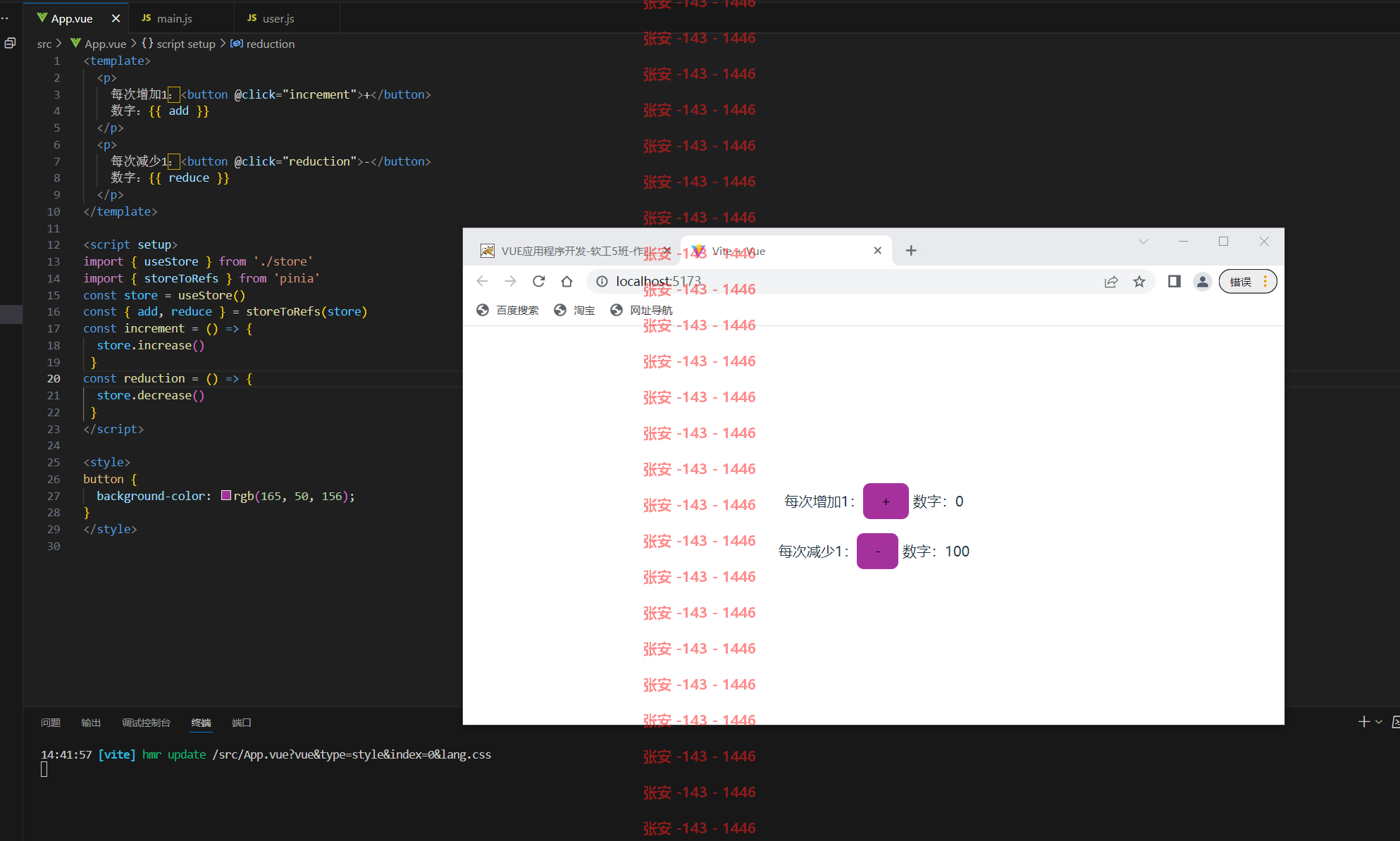Open the 网址导航 bookmark

(x=641, y=311)
